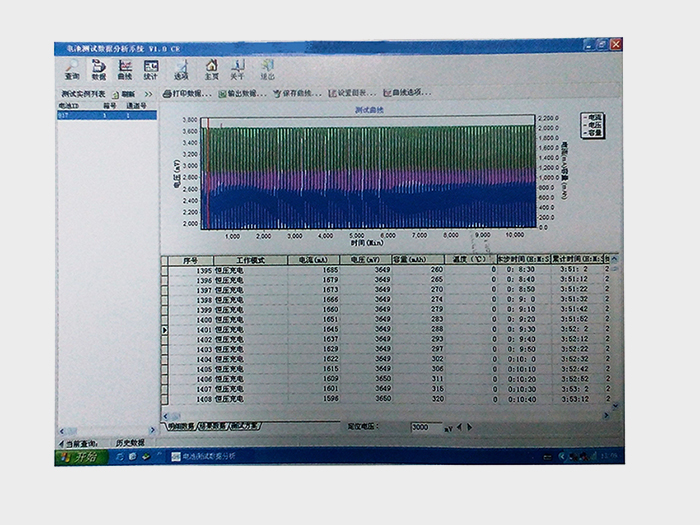Click the 退出 (Exit) toolbar icon
Screen dimensions: 700x525
tap(267, 69)
